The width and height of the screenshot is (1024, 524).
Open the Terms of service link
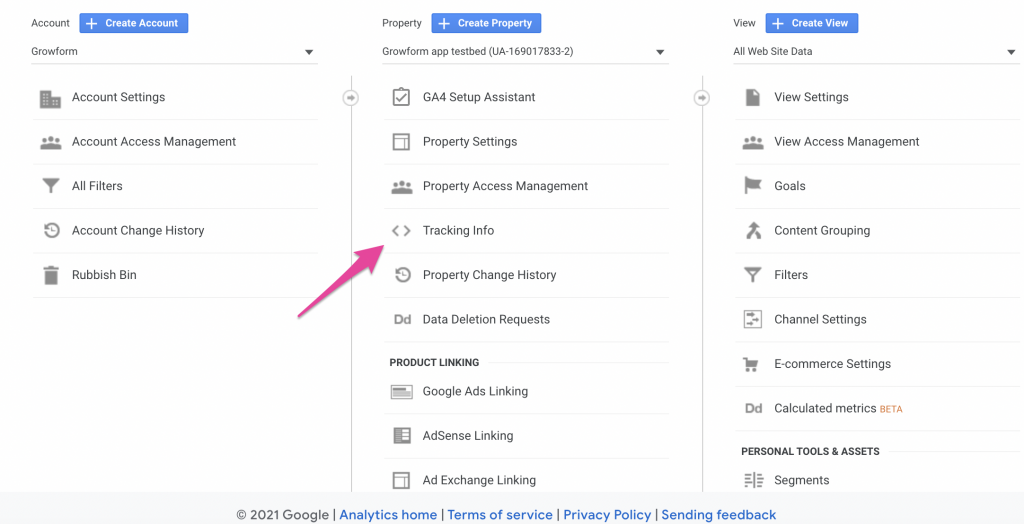500,515
